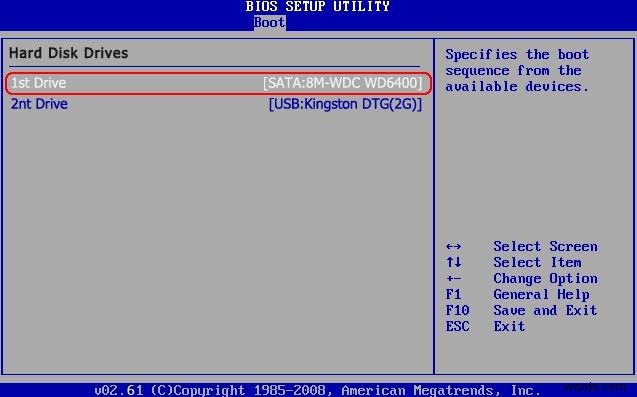Click the American Megatrends copyright line

[317, 390]
